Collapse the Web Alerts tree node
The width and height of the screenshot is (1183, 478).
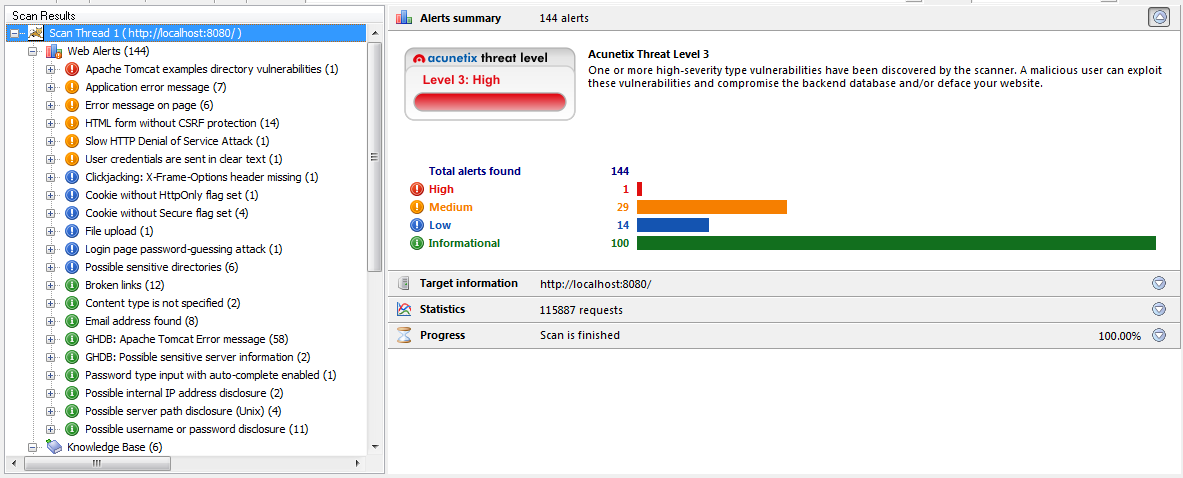click(33, 51)
